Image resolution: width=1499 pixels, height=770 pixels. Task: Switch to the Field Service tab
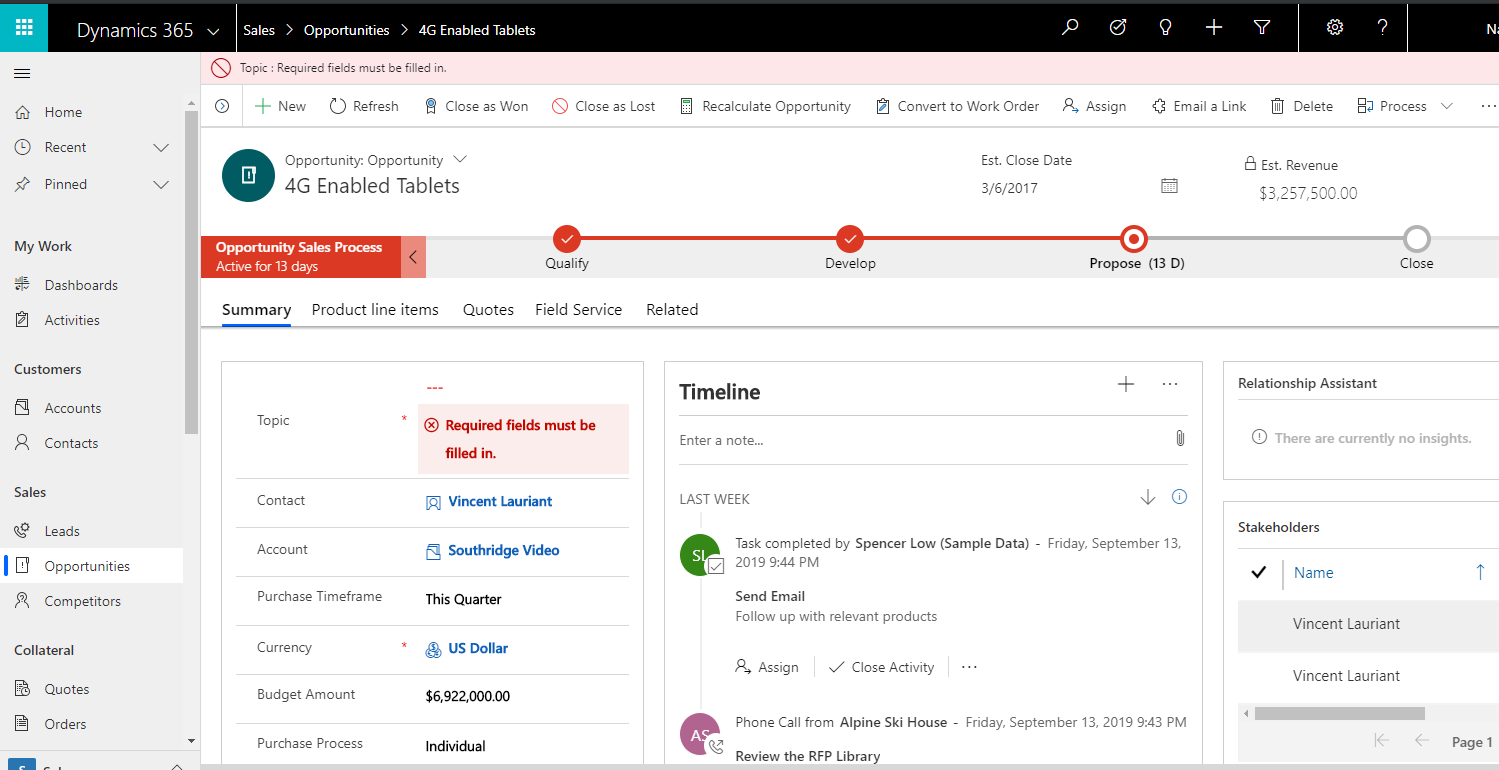(x=578, y=310)
